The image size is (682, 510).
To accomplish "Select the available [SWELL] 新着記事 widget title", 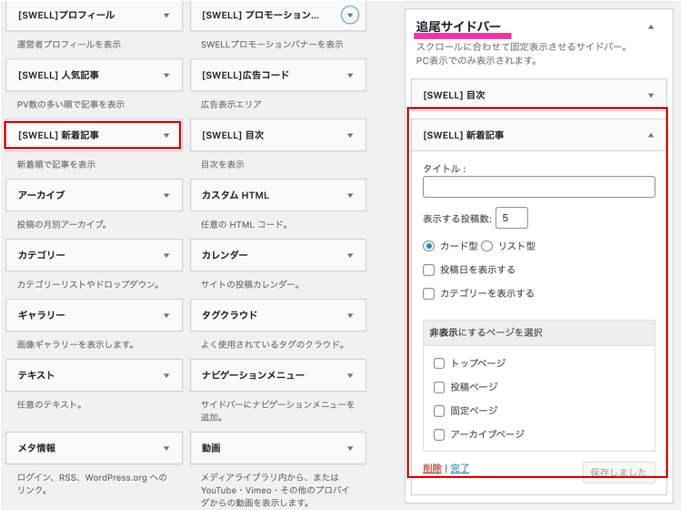I will tap(58, 135).
